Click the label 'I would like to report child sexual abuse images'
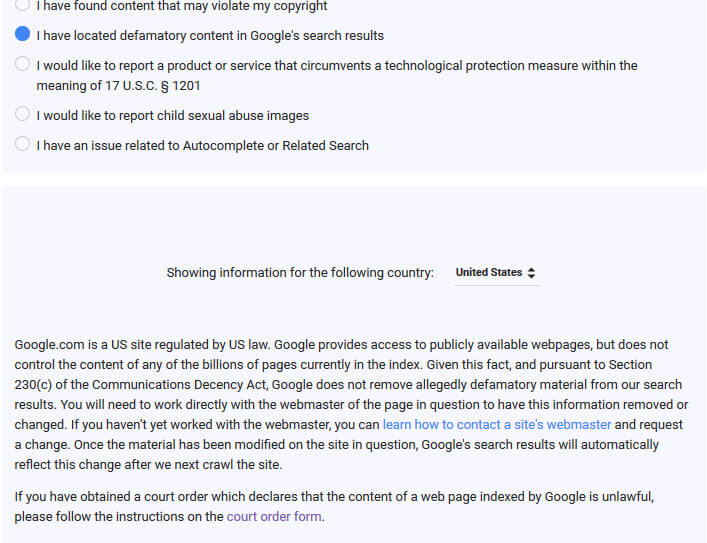707x543 pixels. (173, 116)
